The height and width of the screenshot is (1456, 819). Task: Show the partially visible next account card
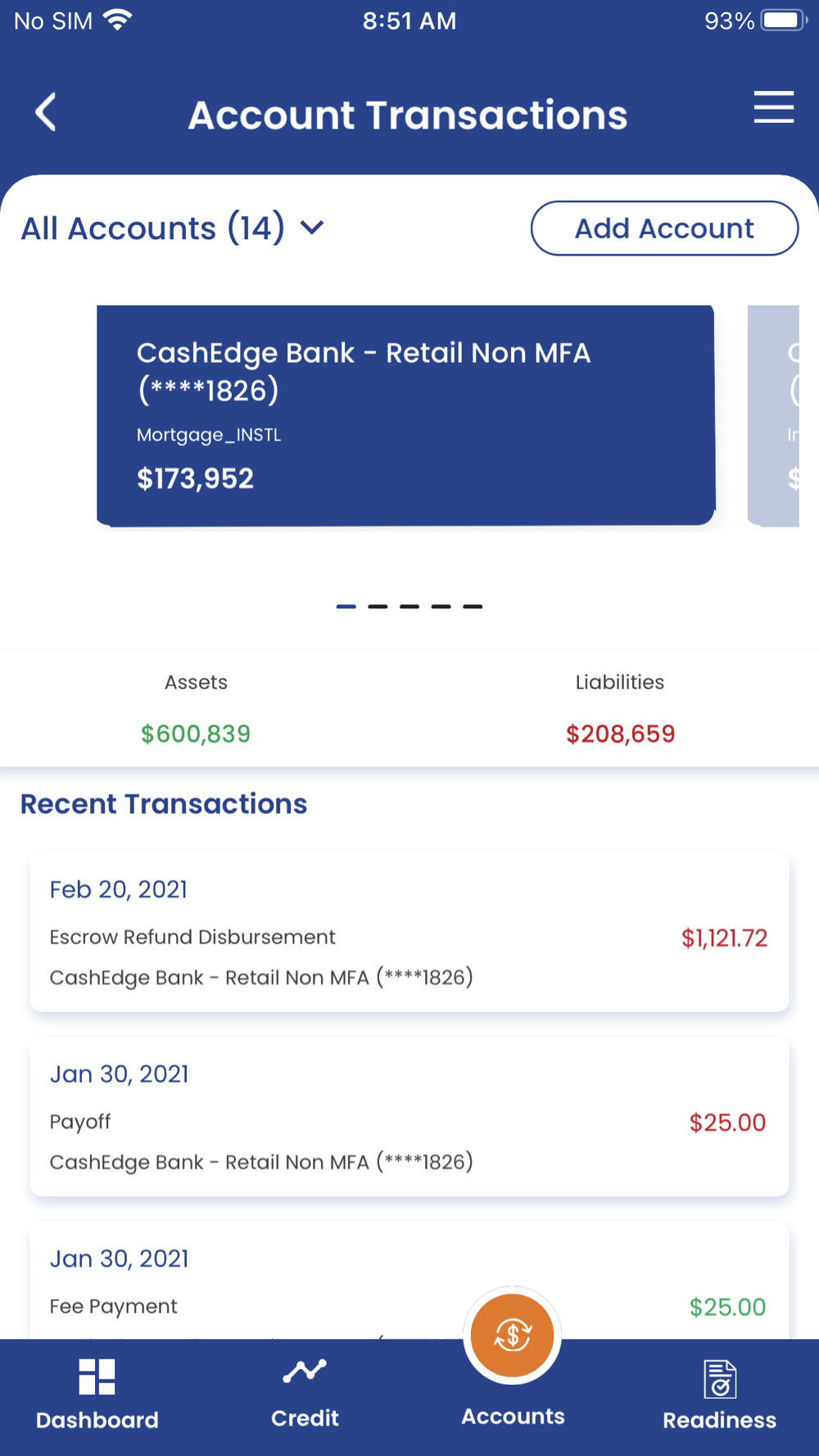(x=773, y=415)
